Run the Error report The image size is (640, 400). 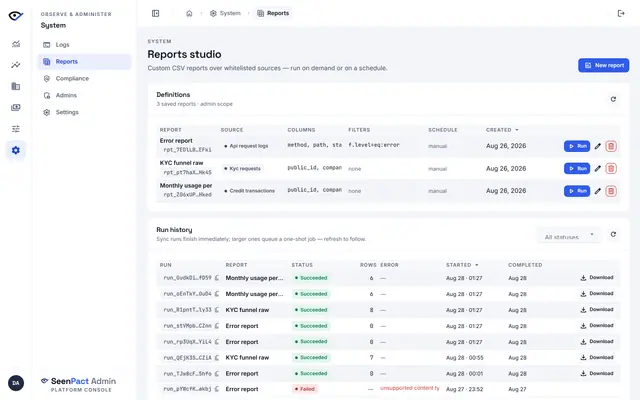pos(577,146)
